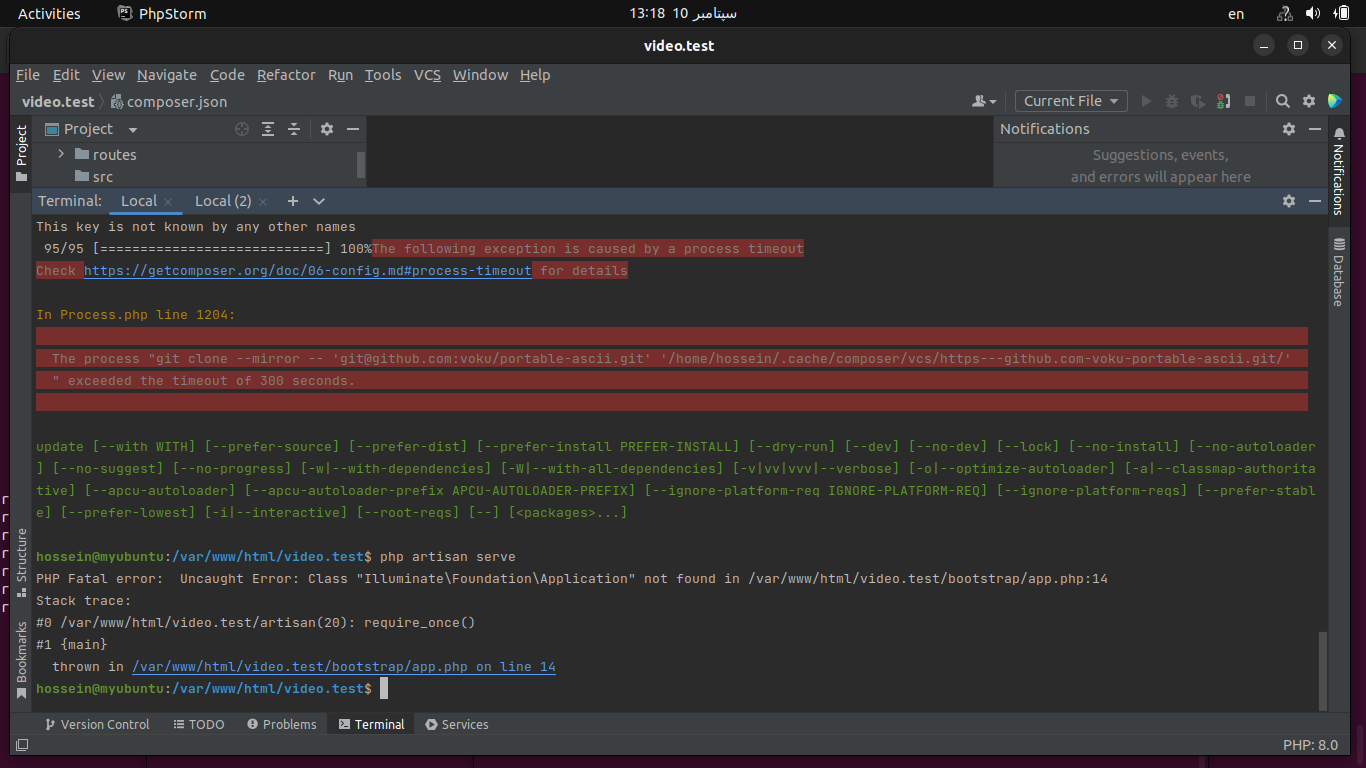This screenshot has height=768, width=1366.
Task: Click tool window quick access icon in status bar
Action: click(x=22, y=746)
